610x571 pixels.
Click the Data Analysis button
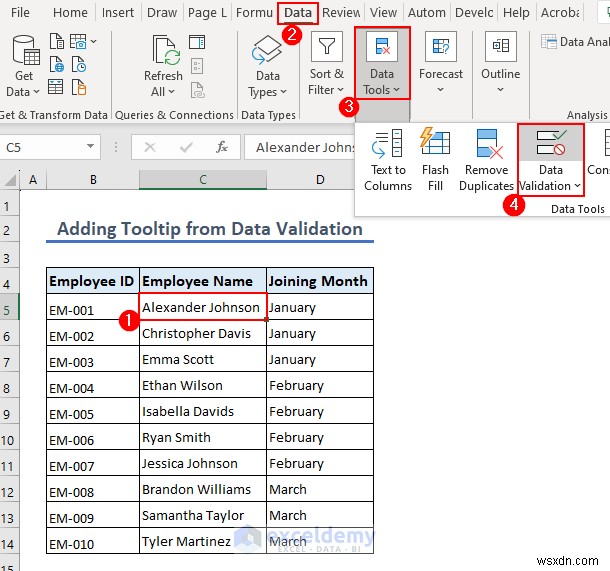(575, 42)
